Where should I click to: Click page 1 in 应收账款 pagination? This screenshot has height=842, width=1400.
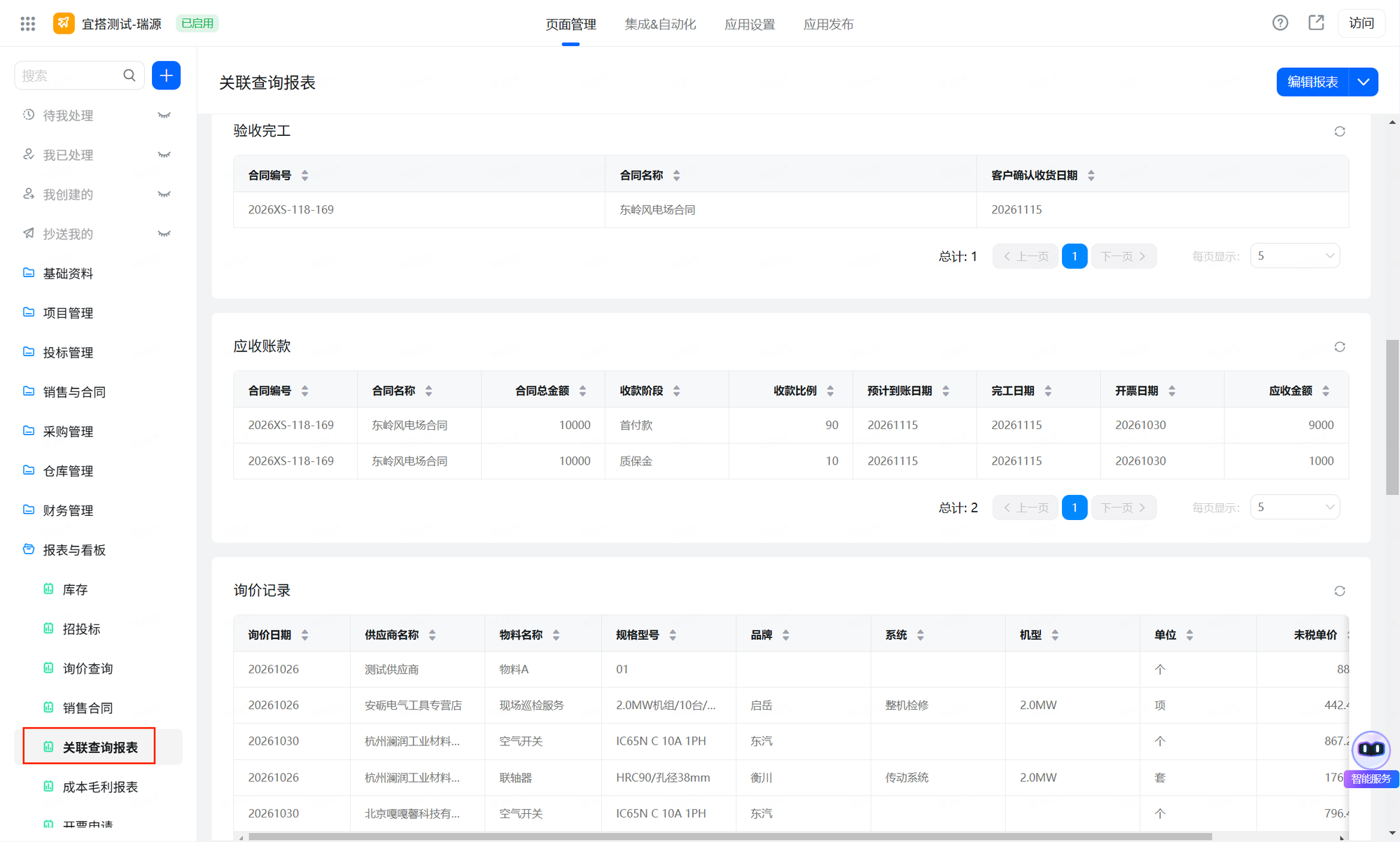pos(1074,507)
